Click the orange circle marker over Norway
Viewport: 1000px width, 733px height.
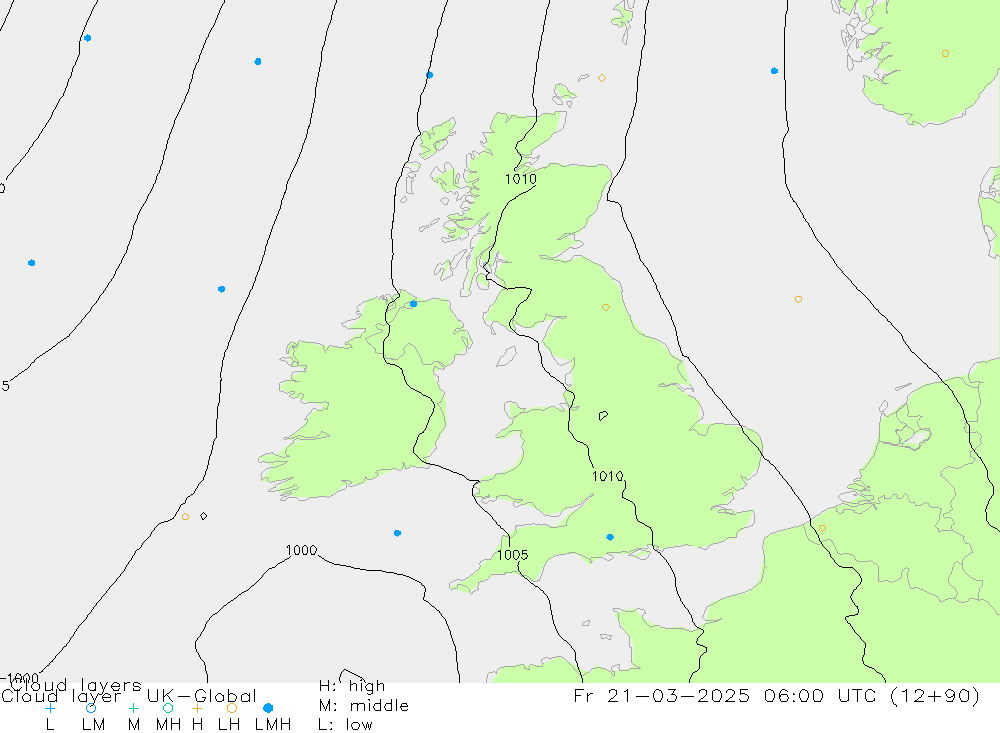(945, 54)
